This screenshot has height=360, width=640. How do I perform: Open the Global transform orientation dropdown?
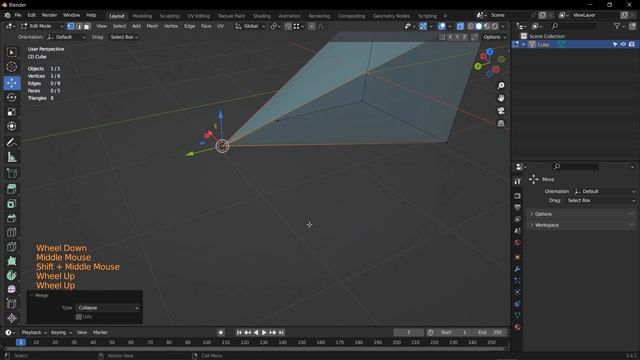click(250, 26)
